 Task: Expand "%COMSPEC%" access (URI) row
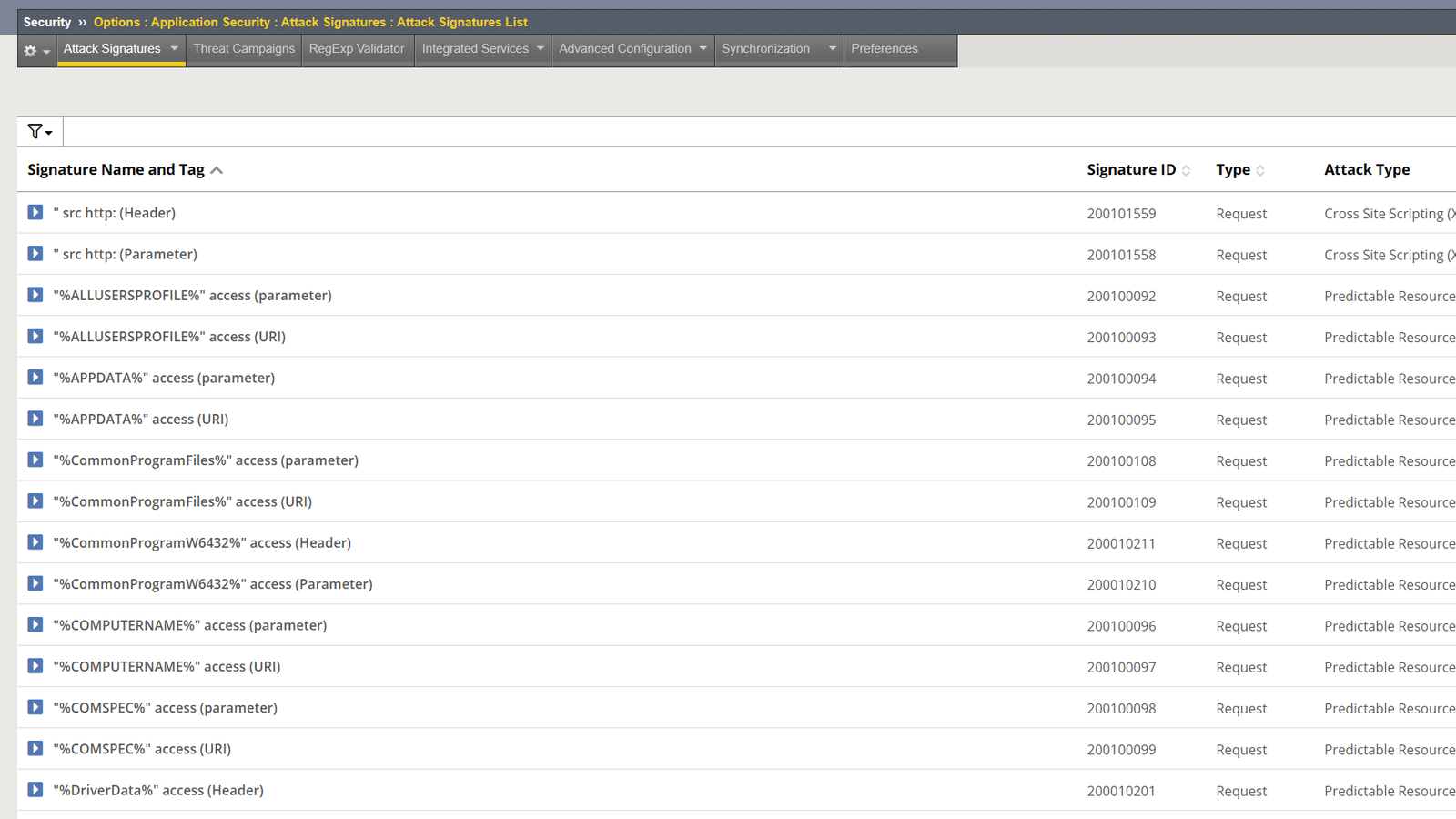(x=35, y=748)
